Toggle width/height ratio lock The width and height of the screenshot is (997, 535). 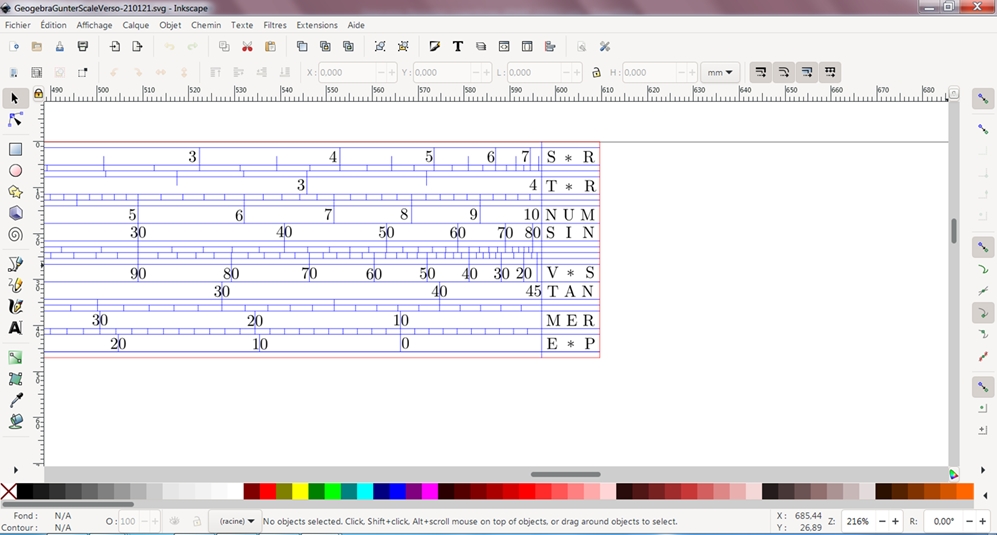(x=596, y=73)
